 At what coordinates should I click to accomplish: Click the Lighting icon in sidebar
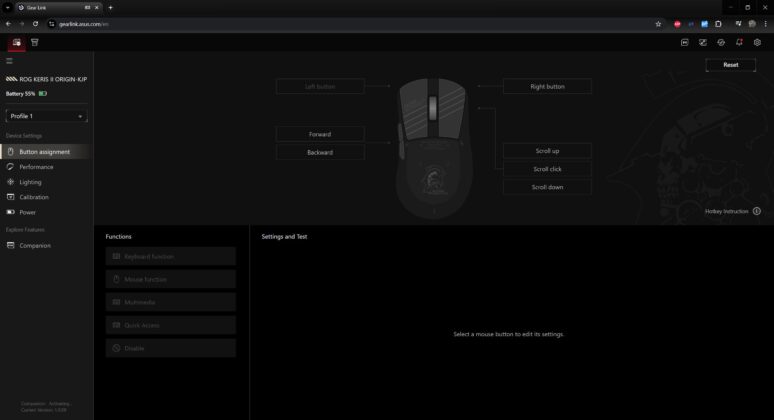point(10,182)
